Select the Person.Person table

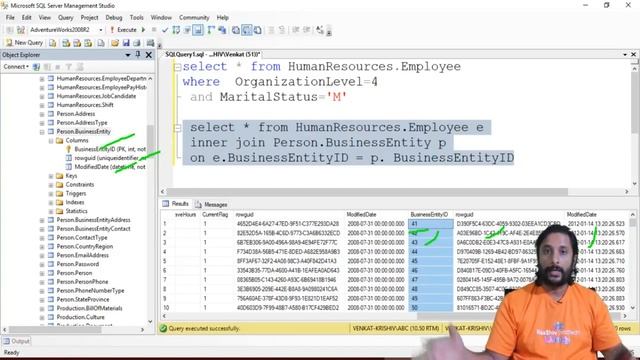point(74,273)
